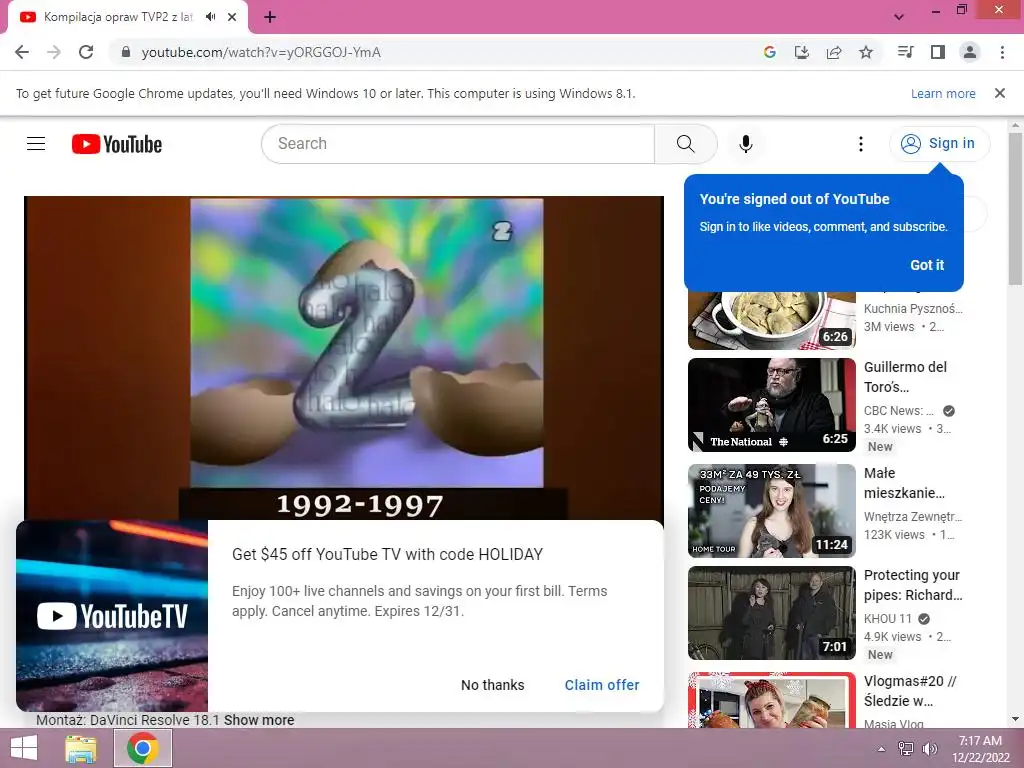1024x768 pixels.
Task: Click the Małe mieszkanie video title
Action: [904, 483]
